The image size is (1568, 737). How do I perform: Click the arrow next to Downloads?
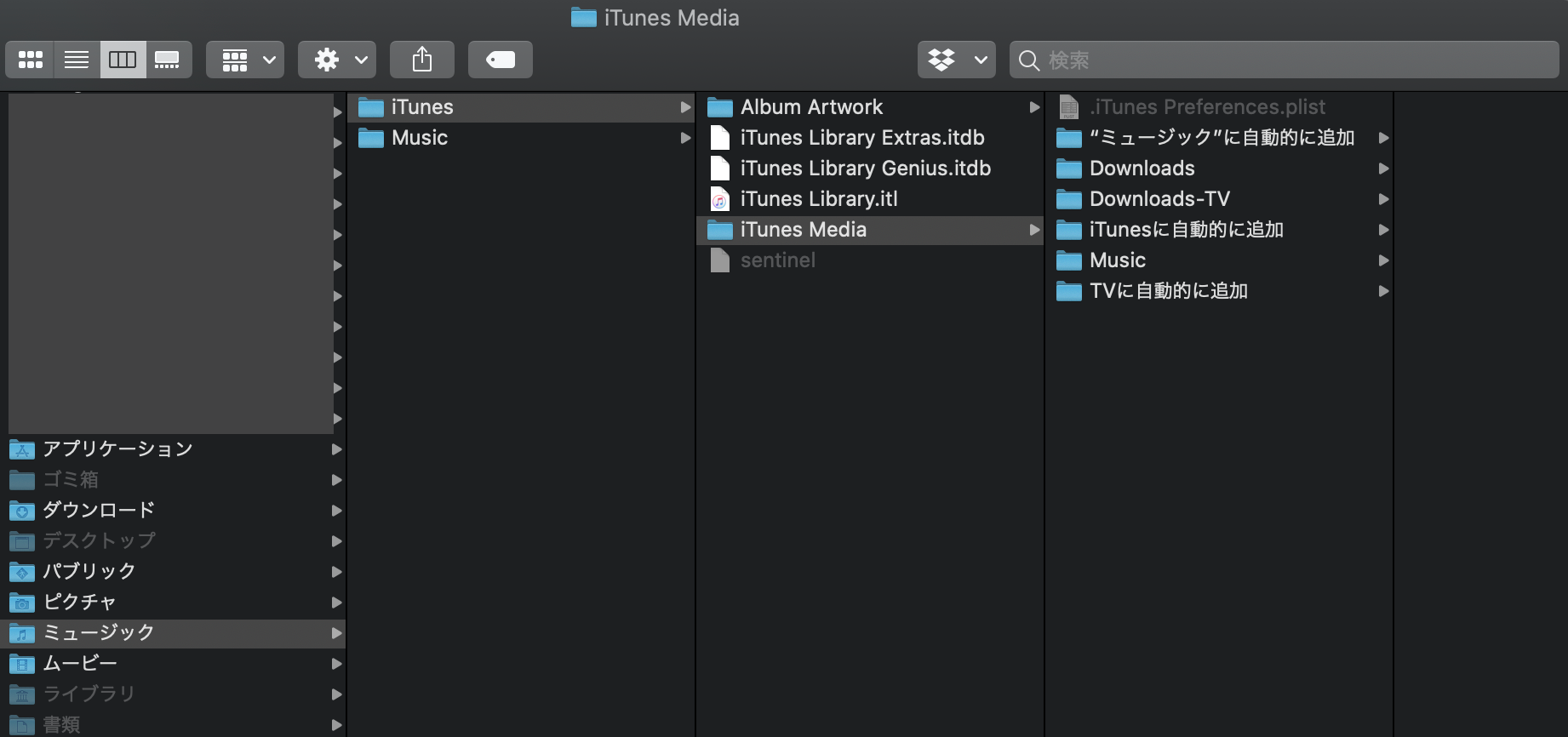click(1383, 169)
